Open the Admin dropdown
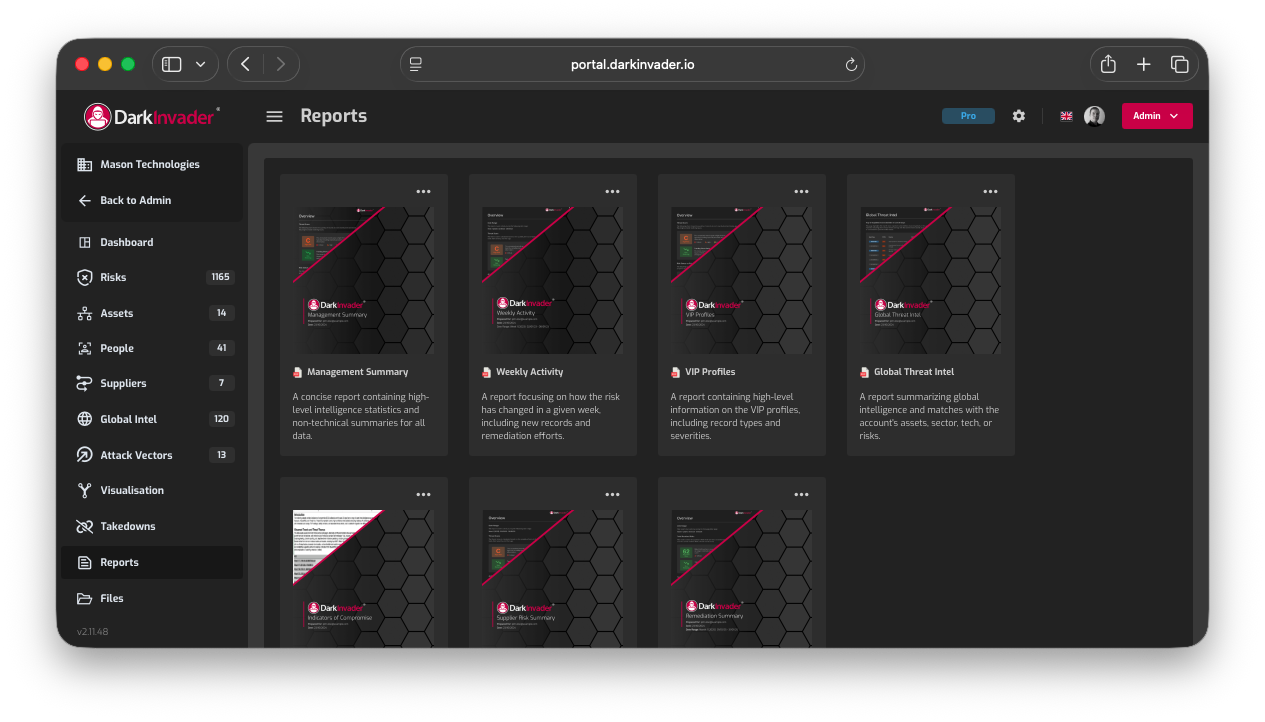This screenshot has height=722, width=1265. [1157, 116]
